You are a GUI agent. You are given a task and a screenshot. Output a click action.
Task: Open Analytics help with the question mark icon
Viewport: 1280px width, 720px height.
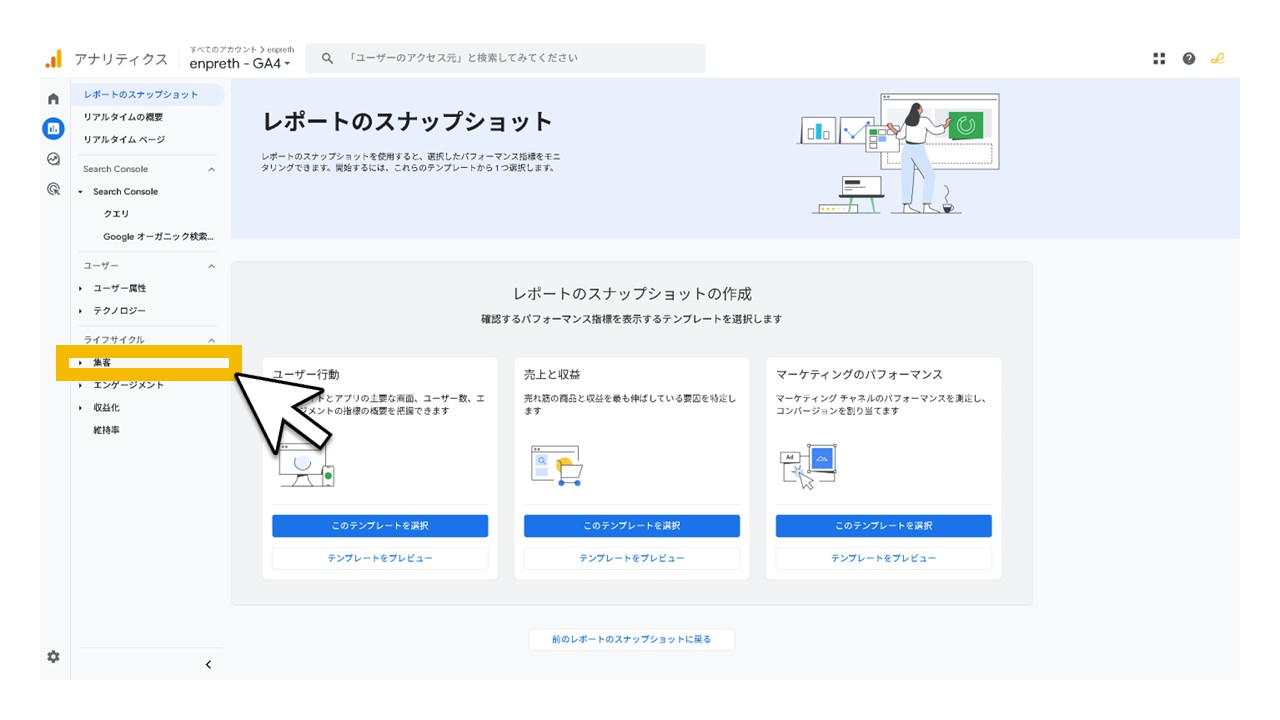1188,58
